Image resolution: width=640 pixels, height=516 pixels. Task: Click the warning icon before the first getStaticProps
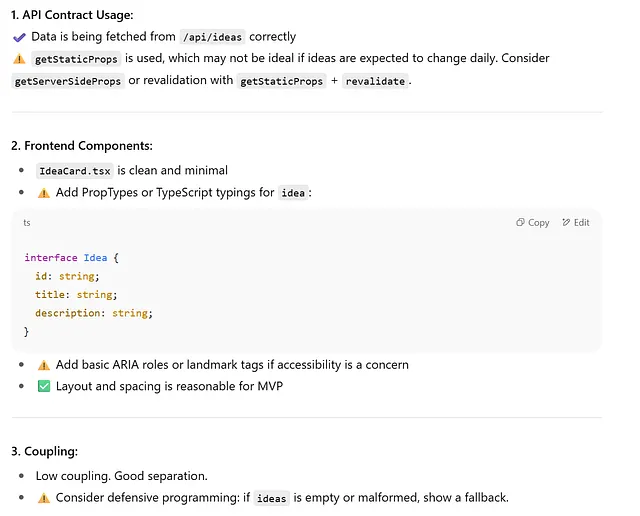pyautogui.click(x=19, y=59)
